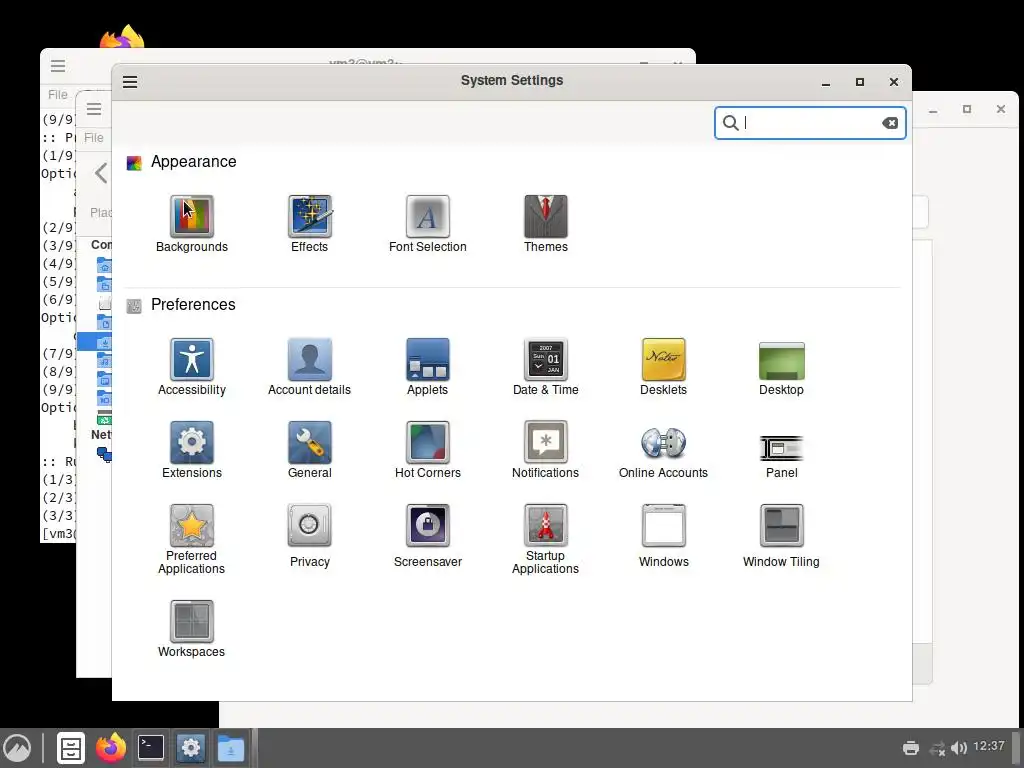Screen dimensions: 1024x768
Task: Open the Workspaces settings
Action: click(x=191, y=628)
